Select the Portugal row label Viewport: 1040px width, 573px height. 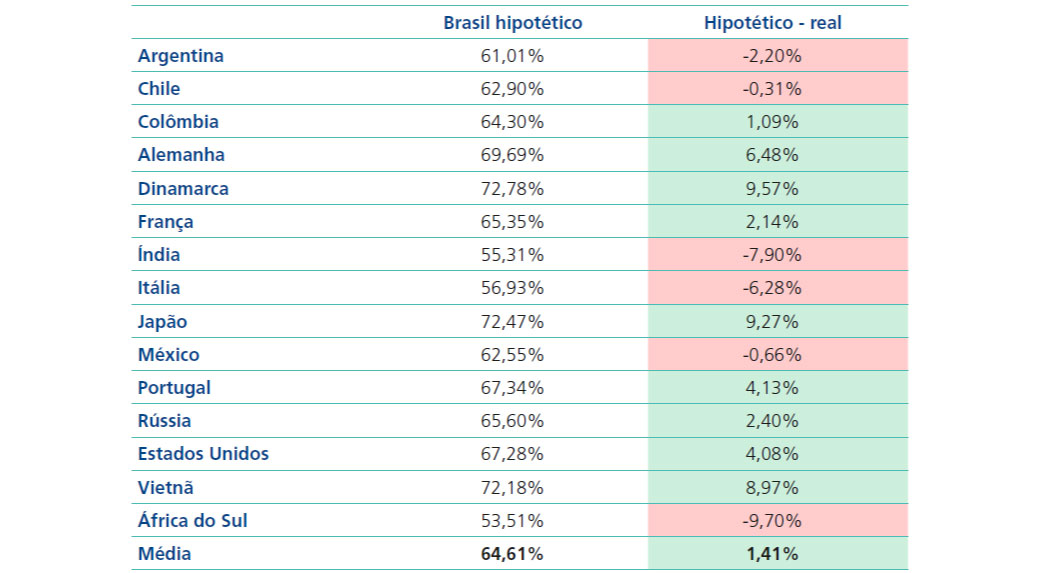click(x=174, y=388)
